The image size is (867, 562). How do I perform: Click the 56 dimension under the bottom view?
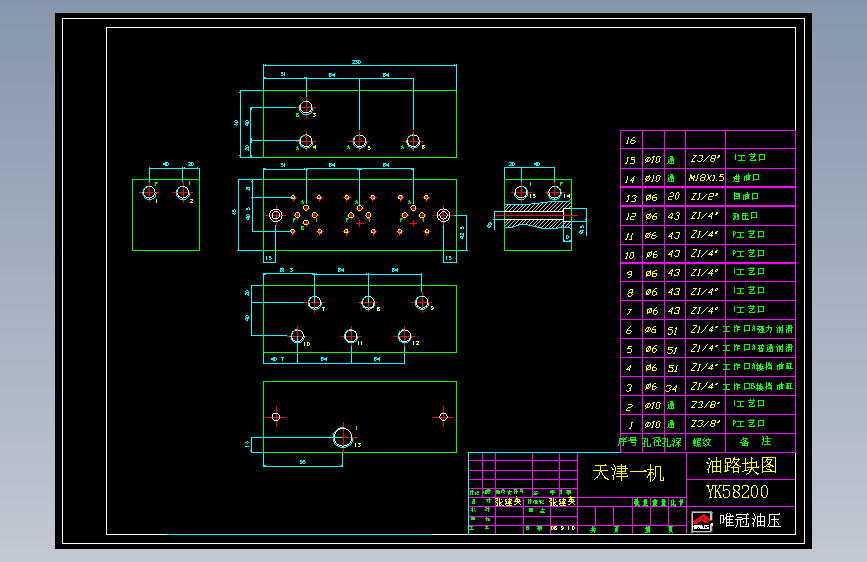point(303,462)
